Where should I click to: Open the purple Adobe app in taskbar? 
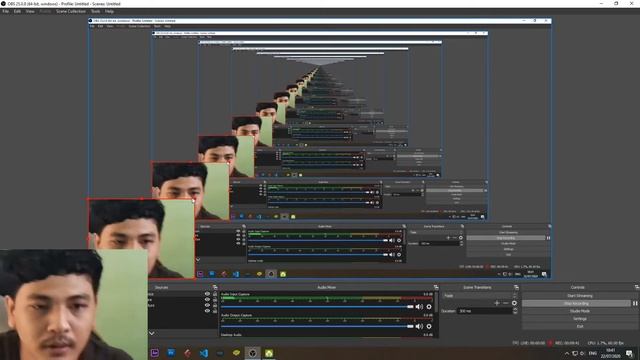tap(155, 353)
